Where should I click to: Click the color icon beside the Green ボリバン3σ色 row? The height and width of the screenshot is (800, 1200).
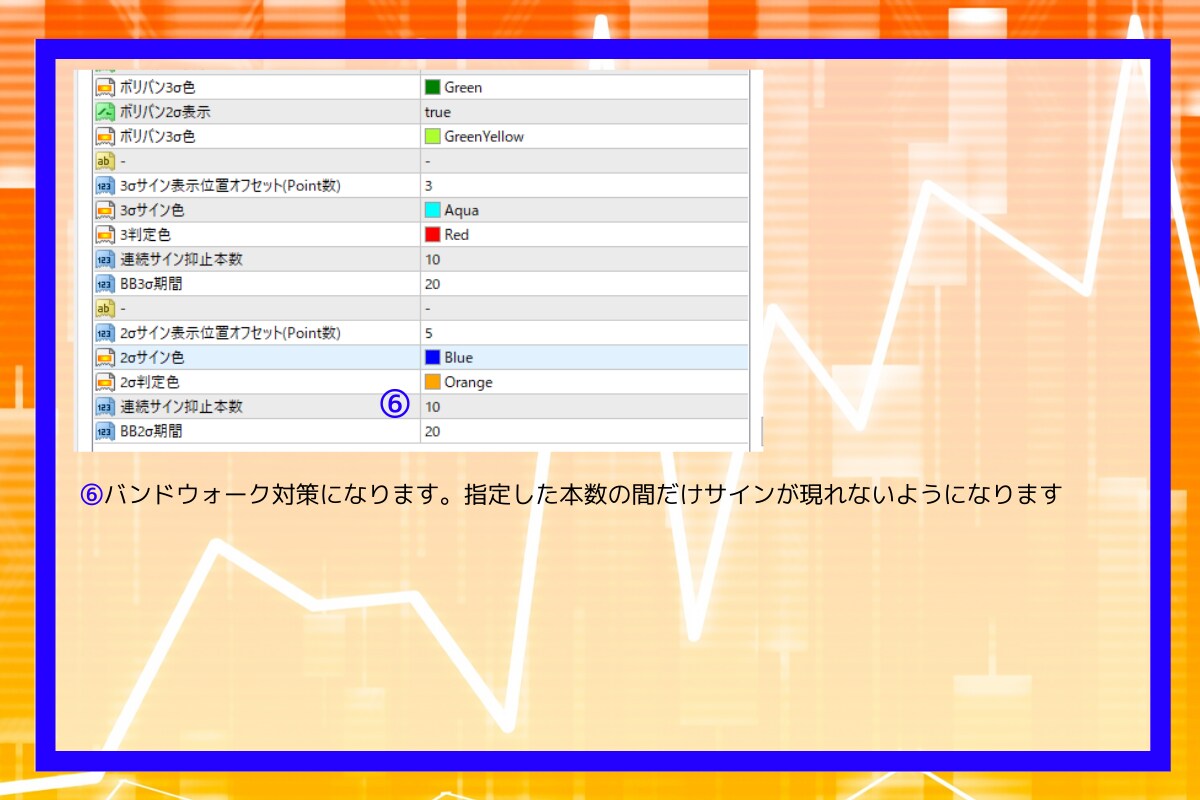point(104,87)
